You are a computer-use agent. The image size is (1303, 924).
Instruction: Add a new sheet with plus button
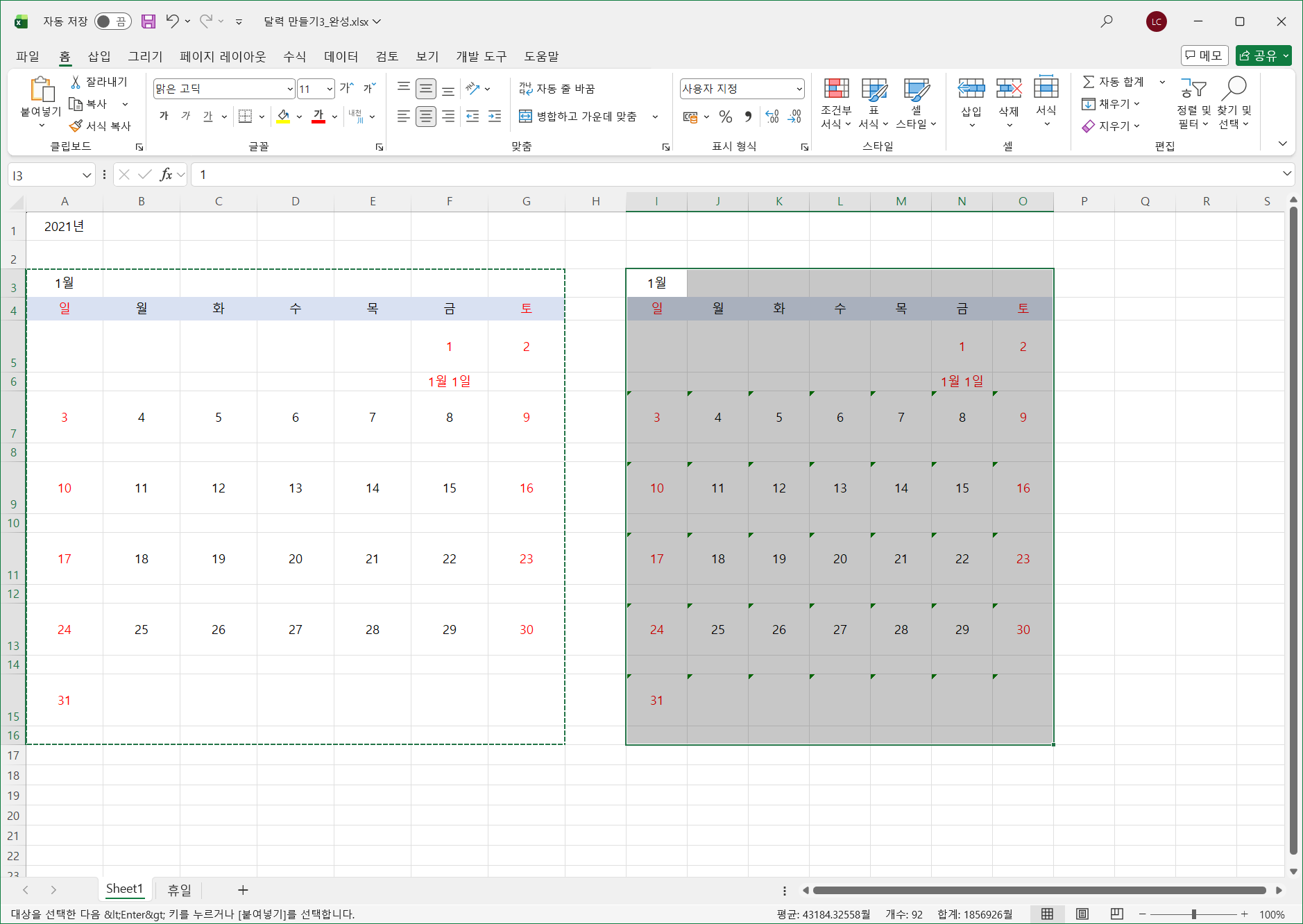243,890
